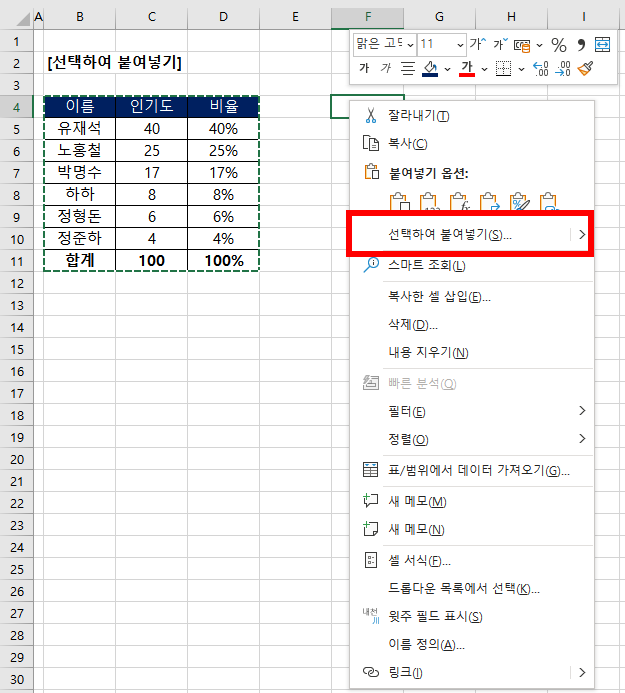
Task: Increase decimal places
Action: coord(541,69)
